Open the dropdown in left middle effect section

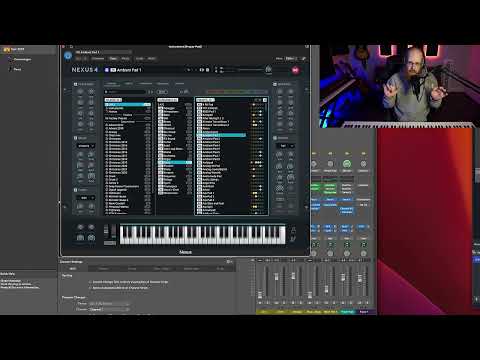click(x=86, y=146)
